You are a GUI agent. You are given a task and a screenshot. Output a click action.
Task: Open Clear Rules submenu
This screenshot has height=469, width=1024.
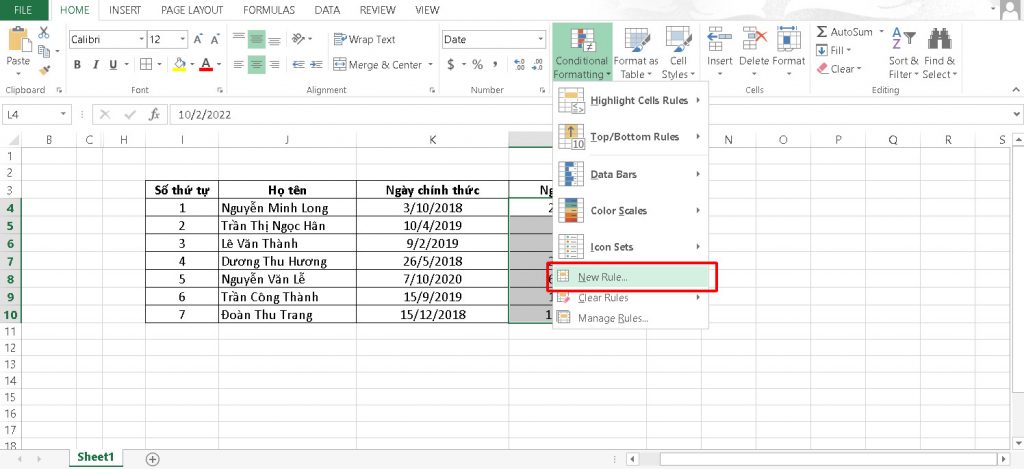click(x=630, y=298)
